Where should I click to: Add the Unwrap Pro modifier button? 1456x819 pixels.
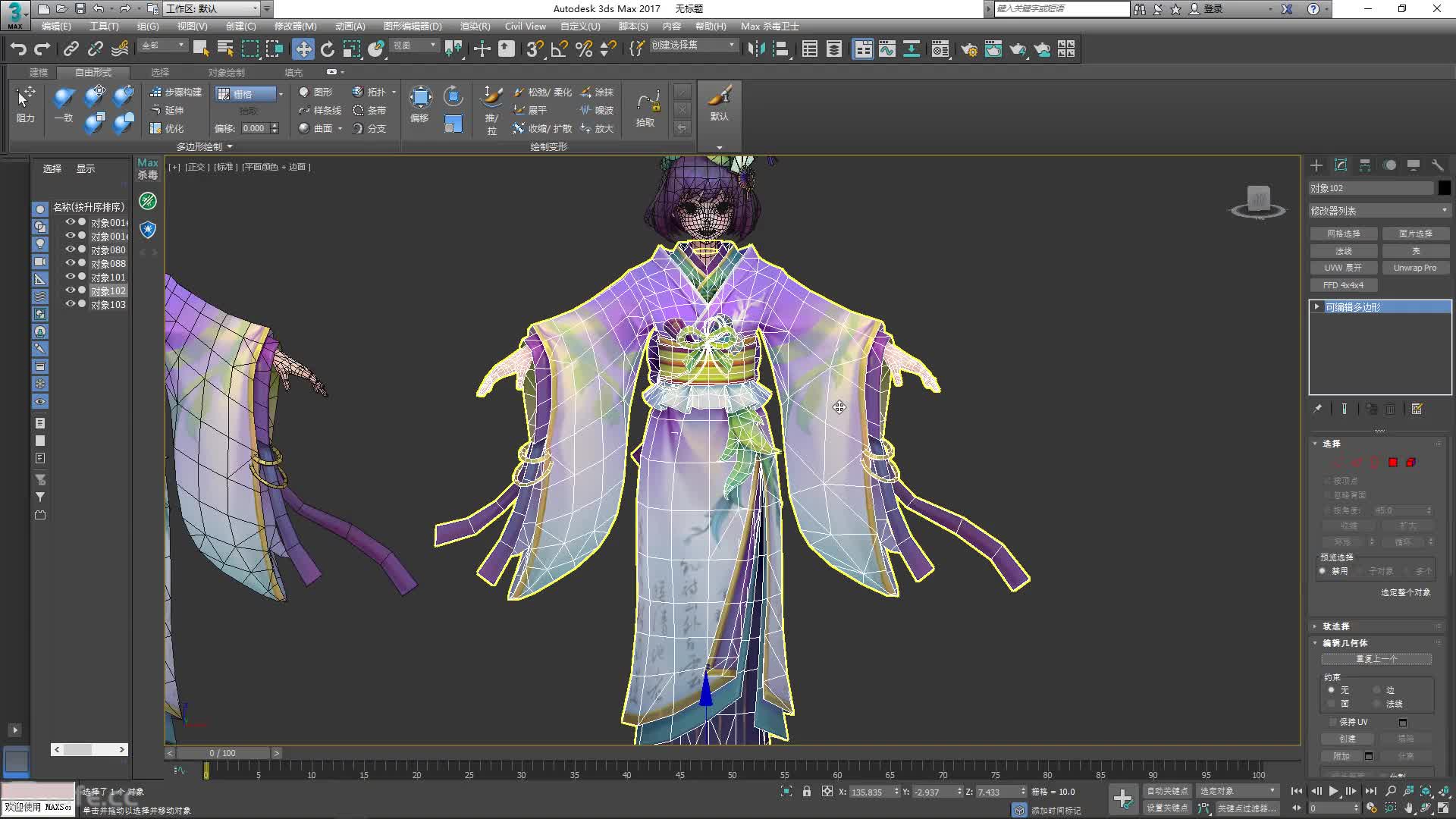[1415, 268]
